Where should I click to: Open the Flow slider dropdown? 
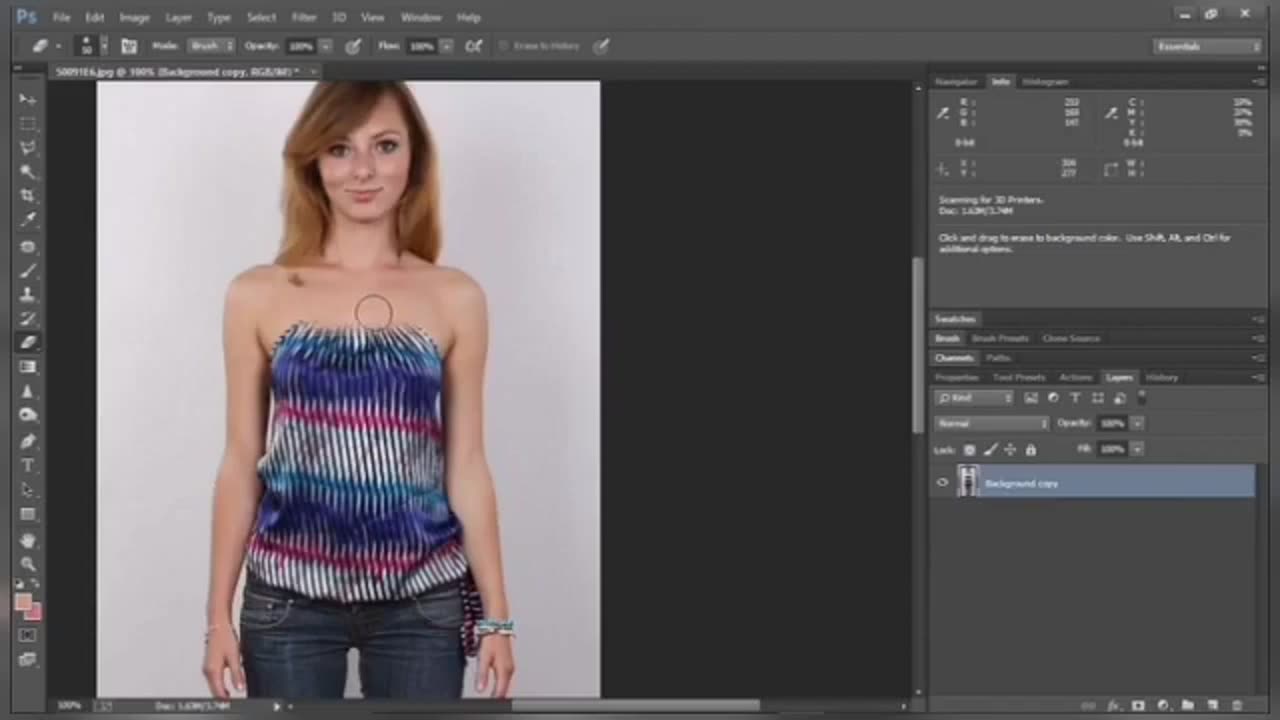click(446, 46)
